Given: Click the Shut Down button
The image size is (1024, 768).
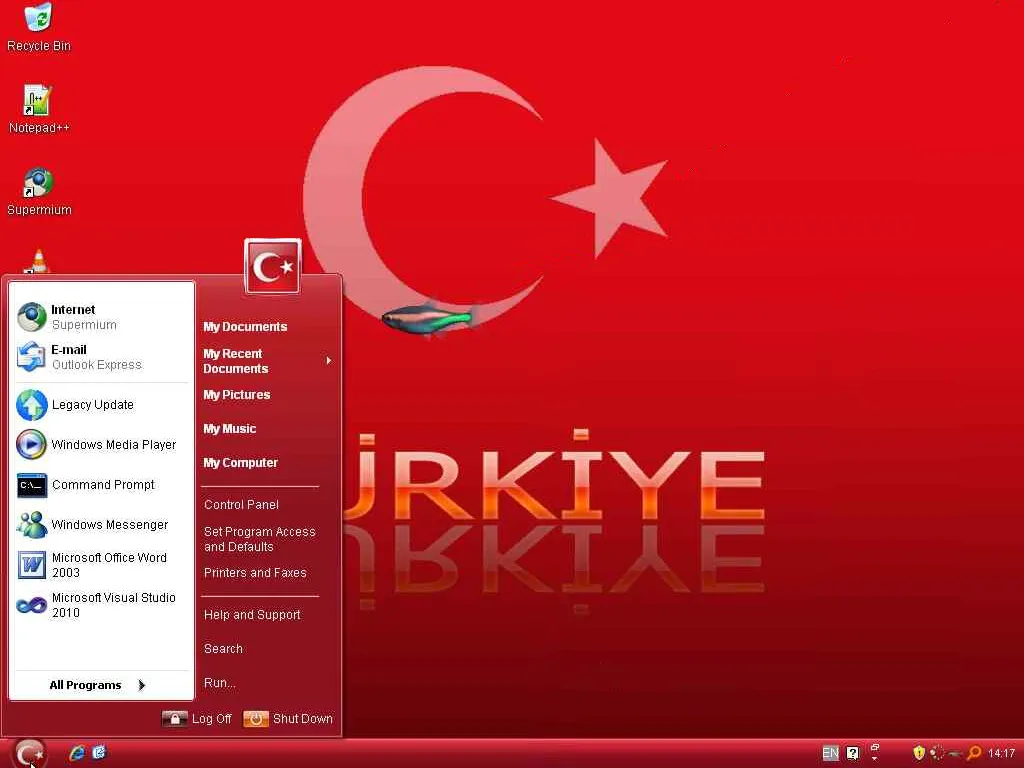Looking at the screenshot, I should point(288,719).
